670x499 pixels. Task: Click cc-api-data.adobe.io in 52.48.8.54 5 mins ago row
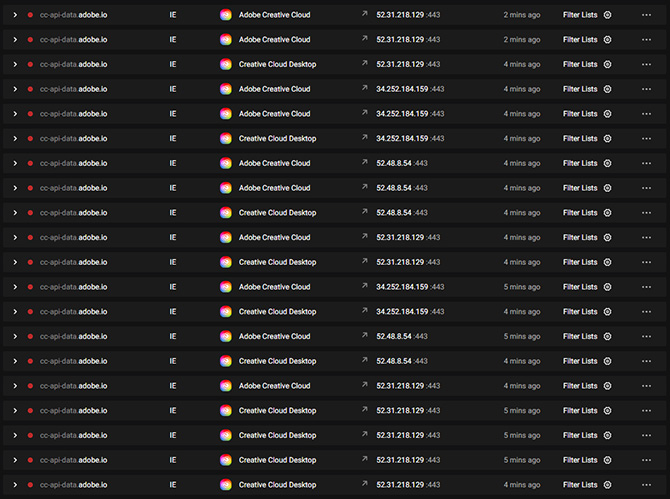73,337
